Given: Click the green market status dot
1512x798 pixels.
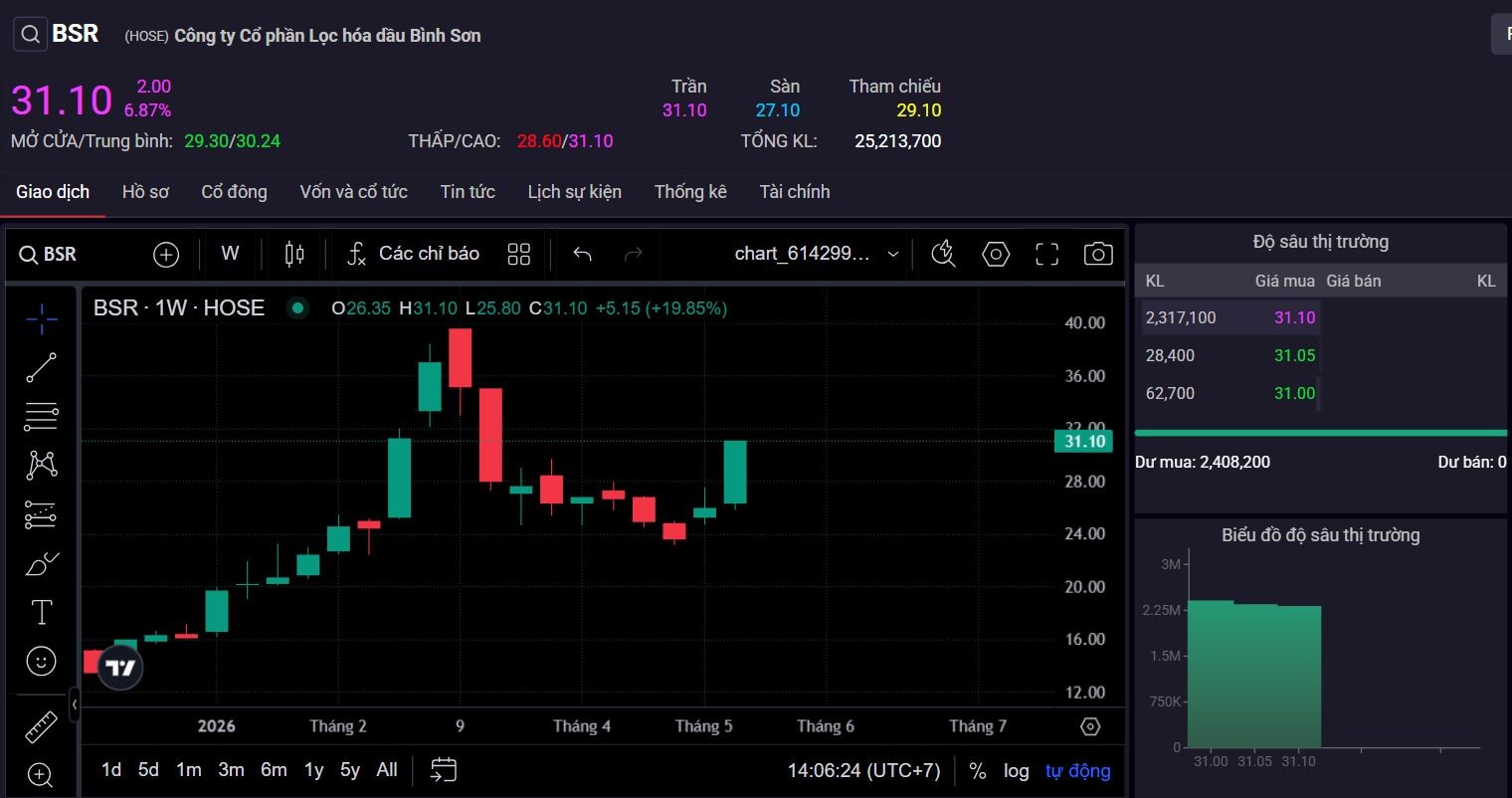Looking at the screenshot, I should point(297,308).
